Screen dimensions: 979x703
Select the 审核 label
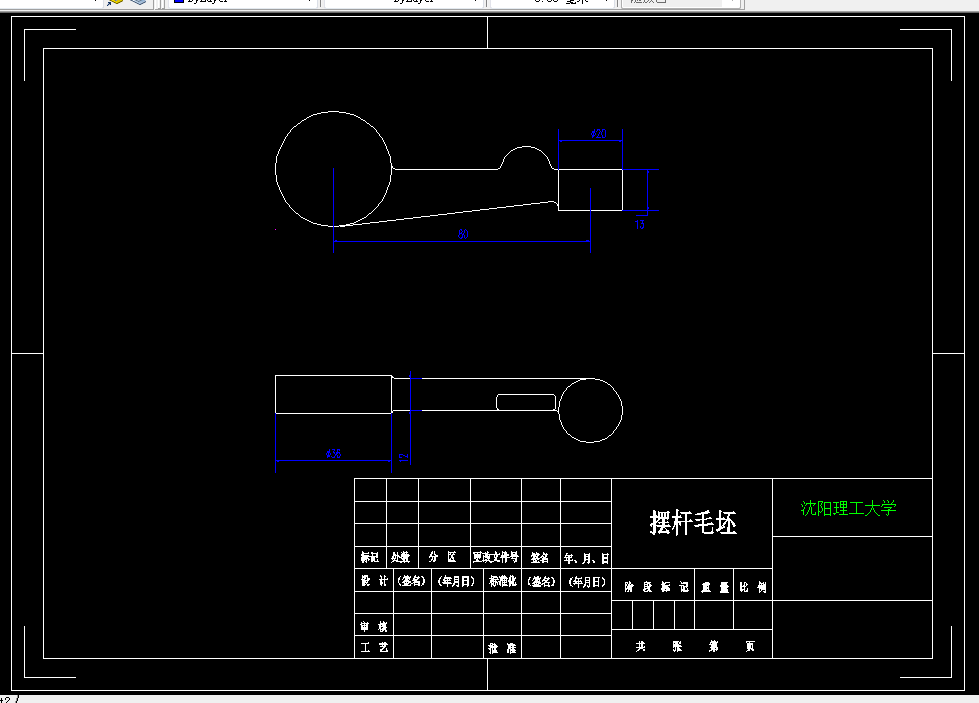tap(374, 626)
